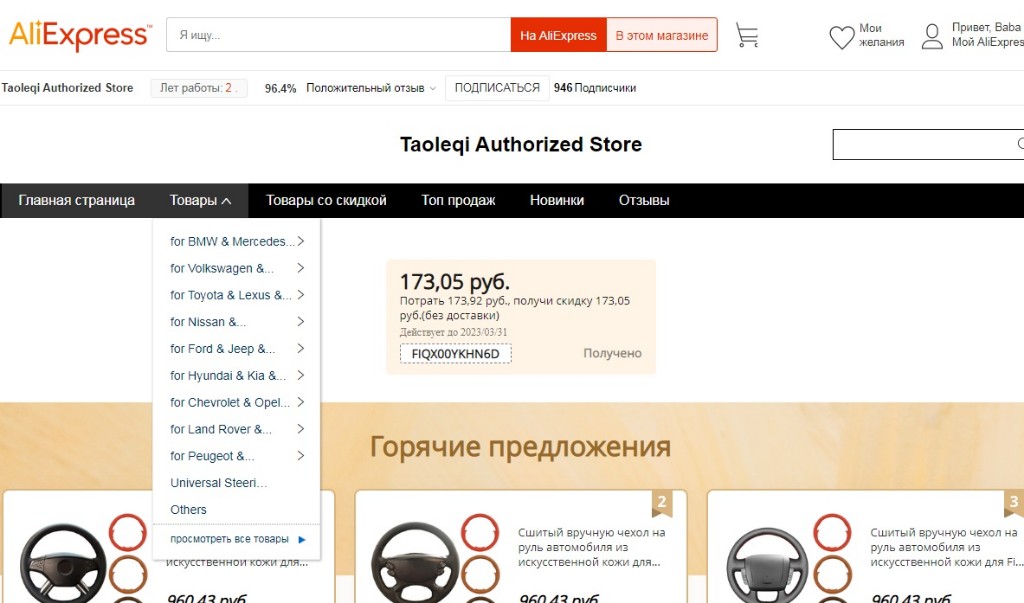Click the ПОДПИСАТЬСЯ subscribe button

497,88
